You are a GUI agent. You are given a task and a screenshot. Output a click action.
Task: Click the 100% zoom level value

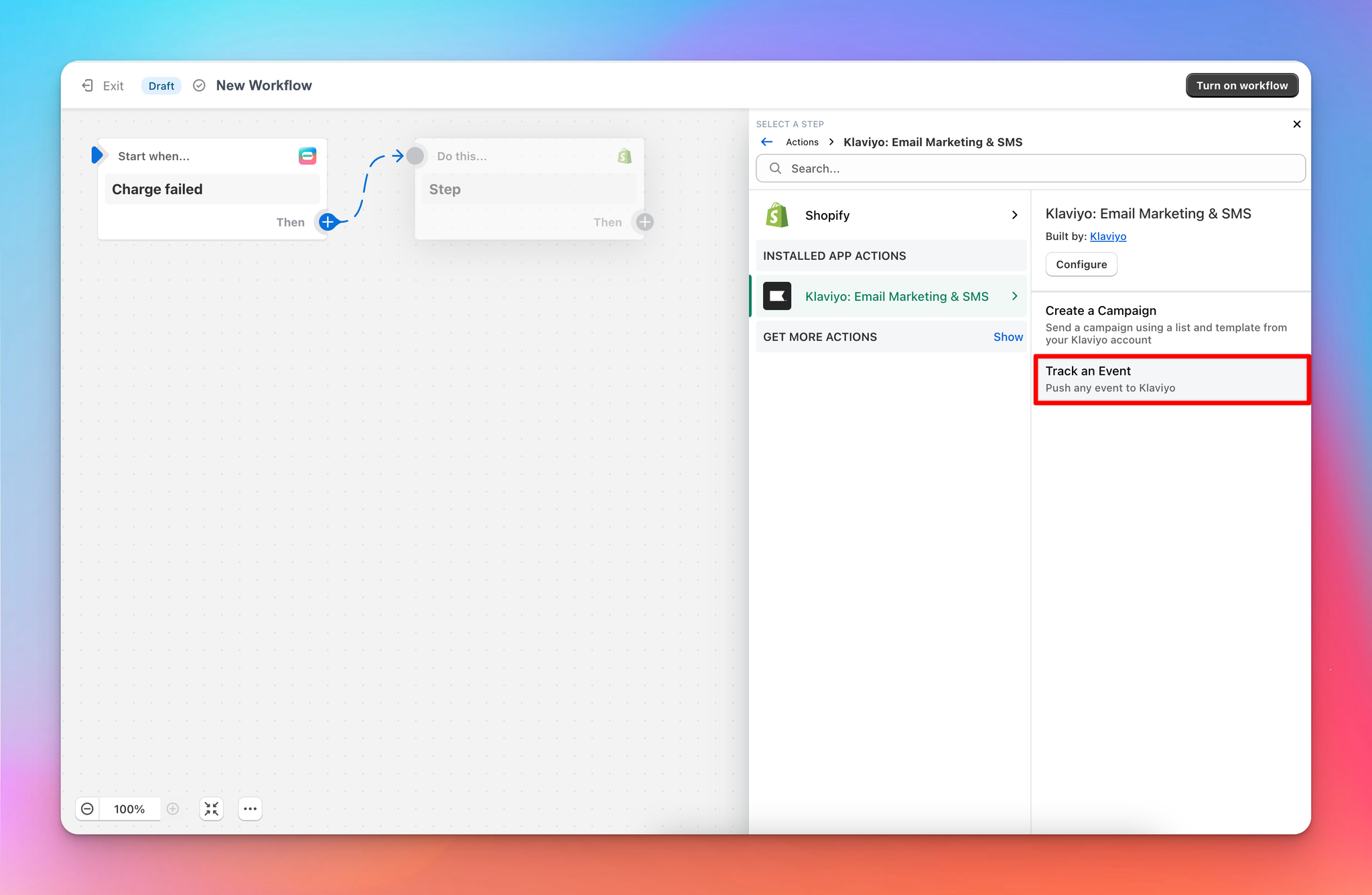pyautogui.click(x=129, y=809)
